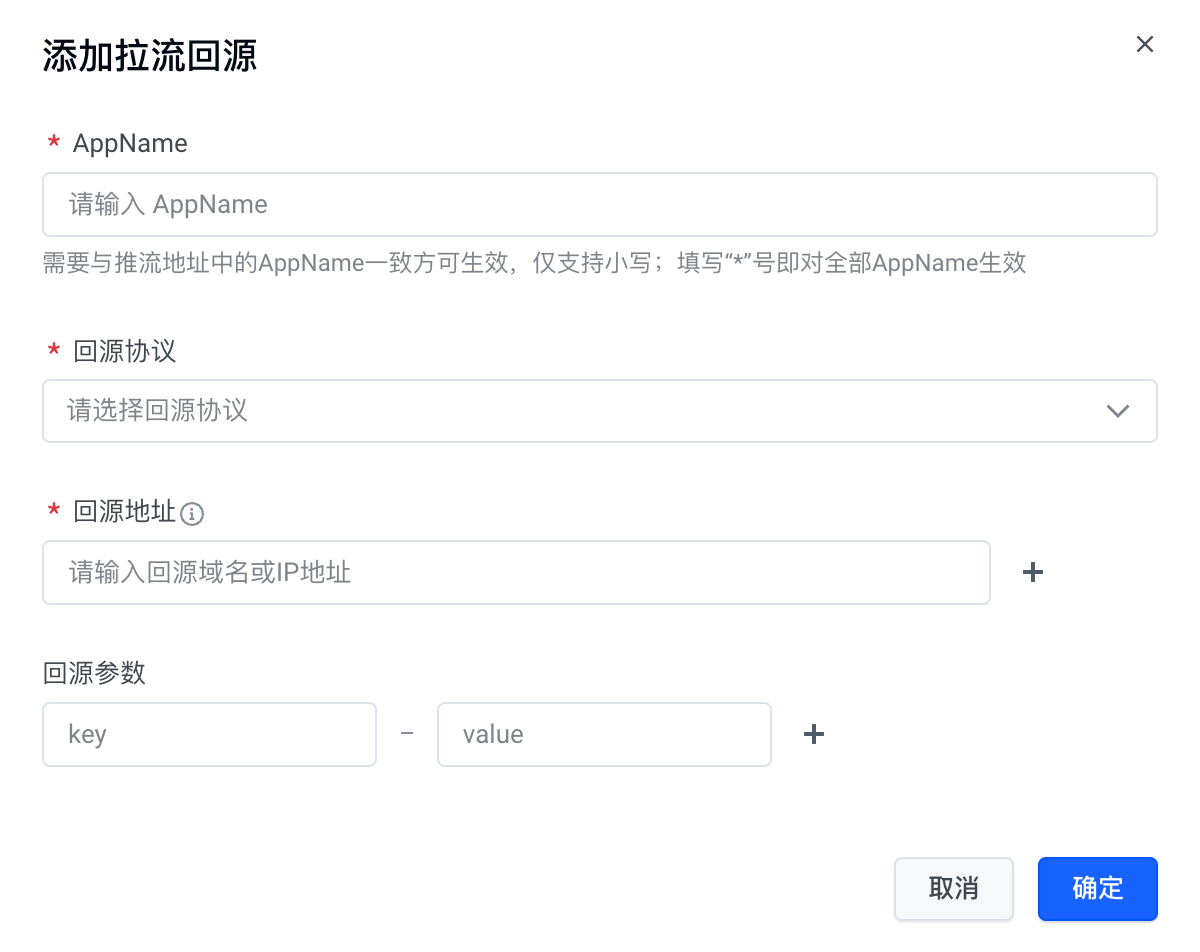Image resolution: width=1200 pixels, height=952 pixels.
Task: Confirm with the blue 确定 button
Action: pos(1097,889)
